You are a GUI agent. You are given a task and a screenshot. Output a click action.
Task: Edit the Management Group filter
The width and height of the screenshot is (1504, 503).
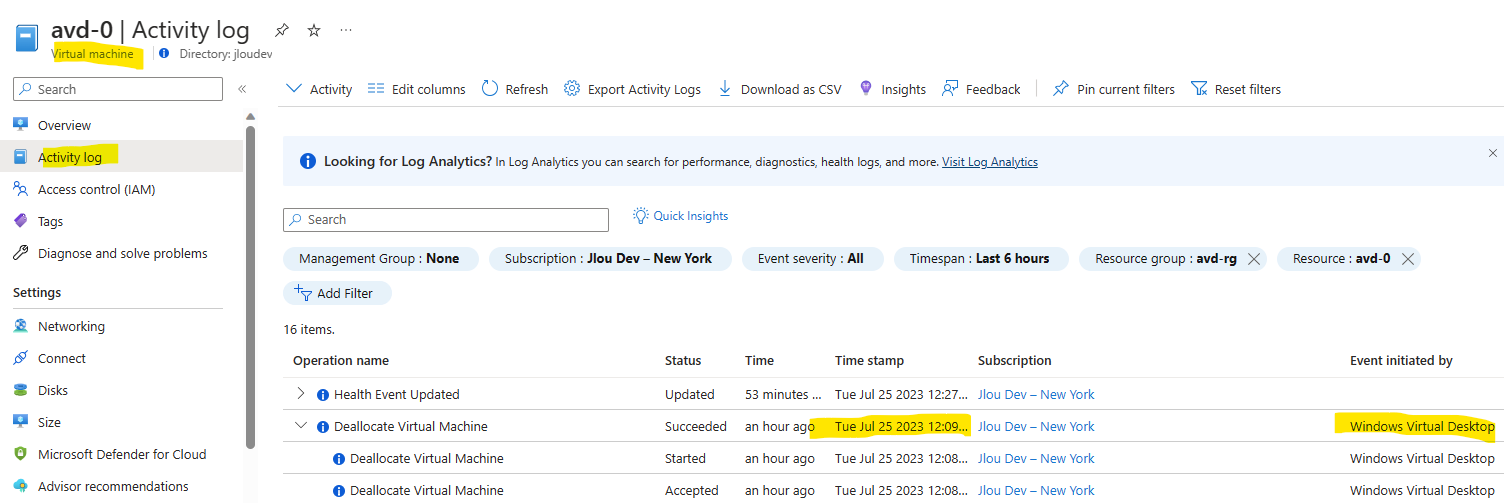pyautogui.click(x=380, y=259)
